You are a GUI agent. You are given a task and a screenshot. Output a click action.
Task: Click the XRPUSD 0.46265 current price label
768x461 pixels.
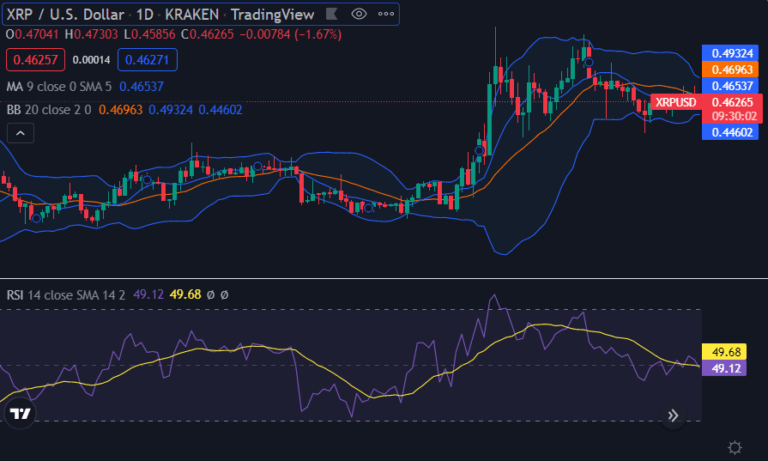pyautogui.click(x=706, y=102)
